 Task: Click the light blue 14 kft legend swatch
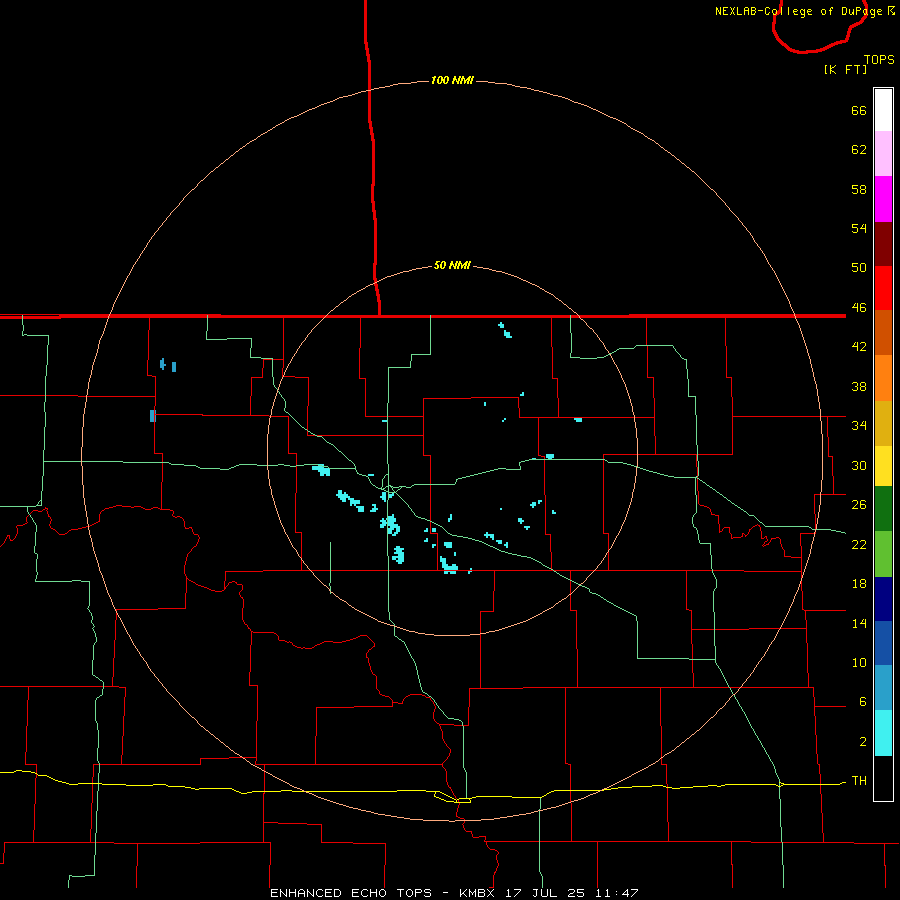coord(883,688)
